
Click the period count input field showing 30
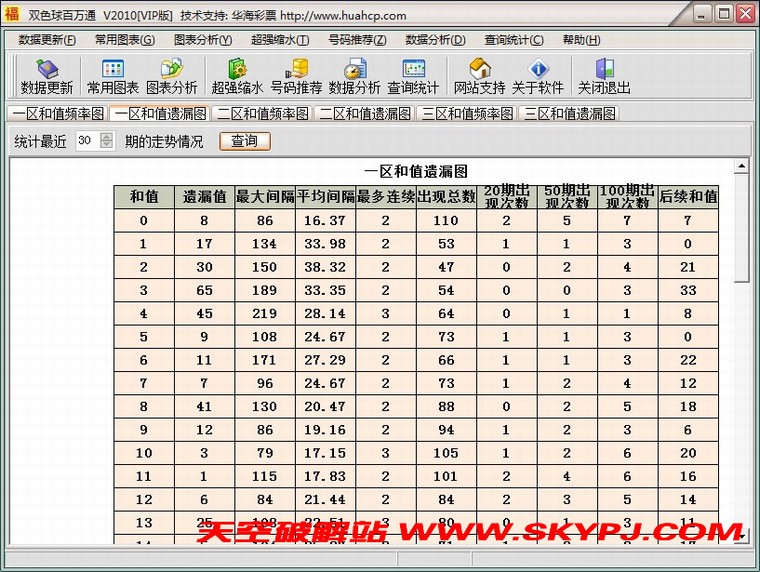(85, 141)
